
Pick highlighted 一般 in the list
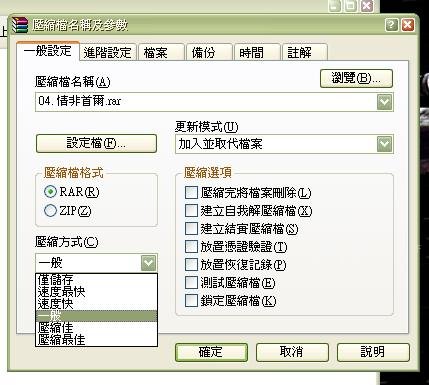point(96,316)
